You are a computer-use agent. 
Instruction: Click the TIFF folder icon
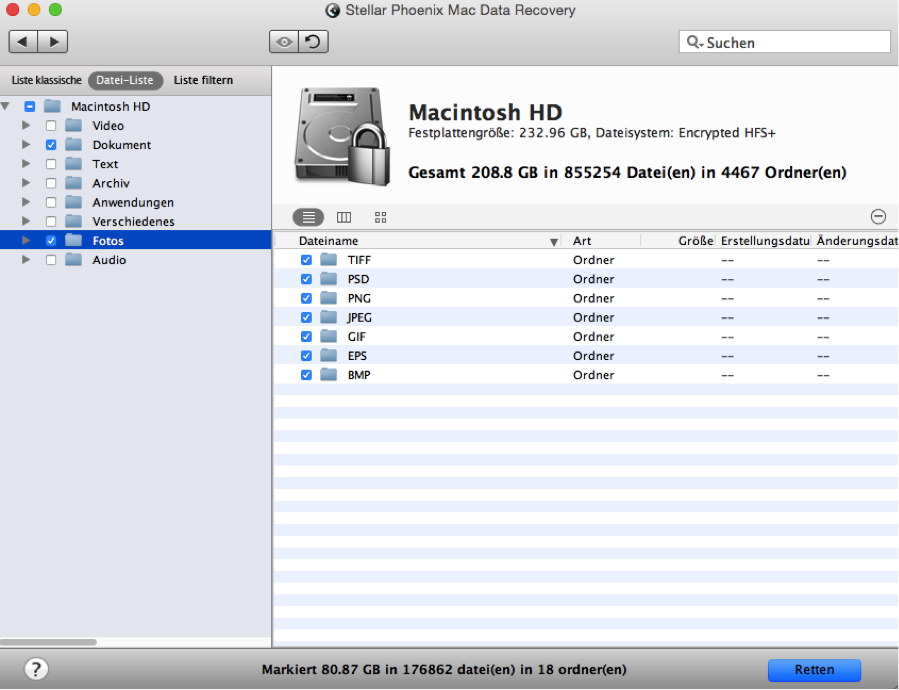pos(329,260)
